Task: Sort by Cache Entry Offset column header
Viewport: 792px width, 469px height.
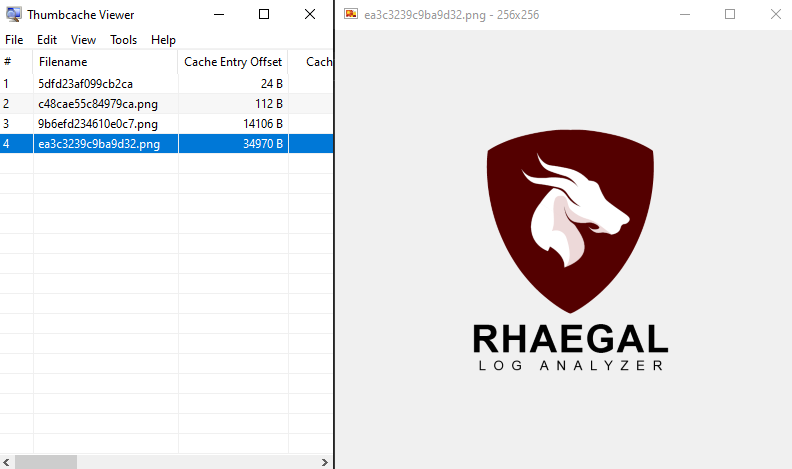Action: tap(233, 62)
